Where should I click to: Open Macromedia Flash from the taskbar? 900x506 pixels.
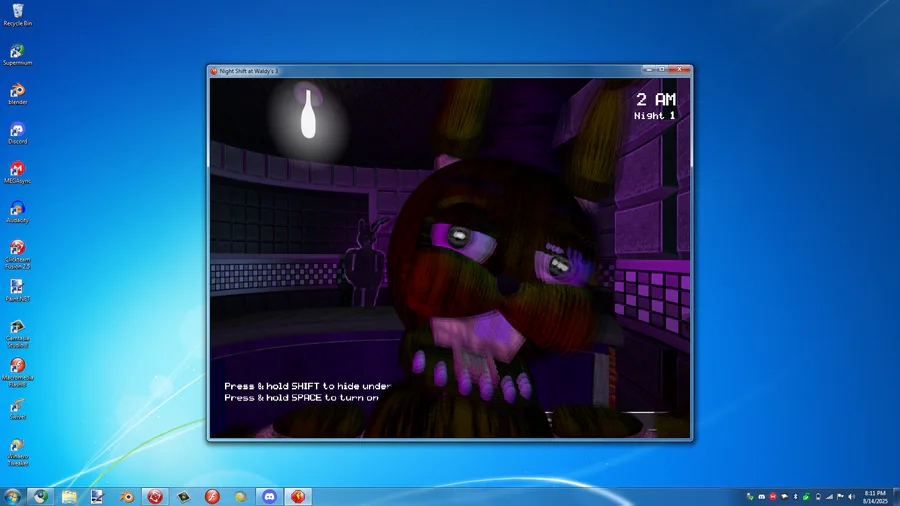click(x=212, y=496)
